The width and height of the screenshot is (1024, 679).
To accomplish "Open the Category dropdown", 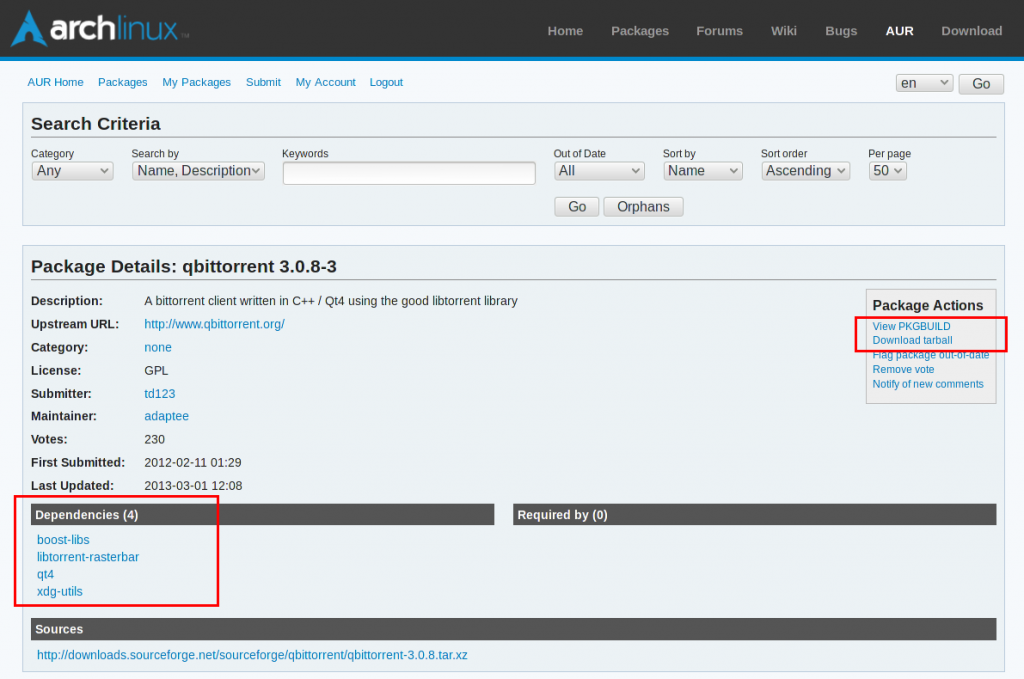I will [x=71, y=170].
